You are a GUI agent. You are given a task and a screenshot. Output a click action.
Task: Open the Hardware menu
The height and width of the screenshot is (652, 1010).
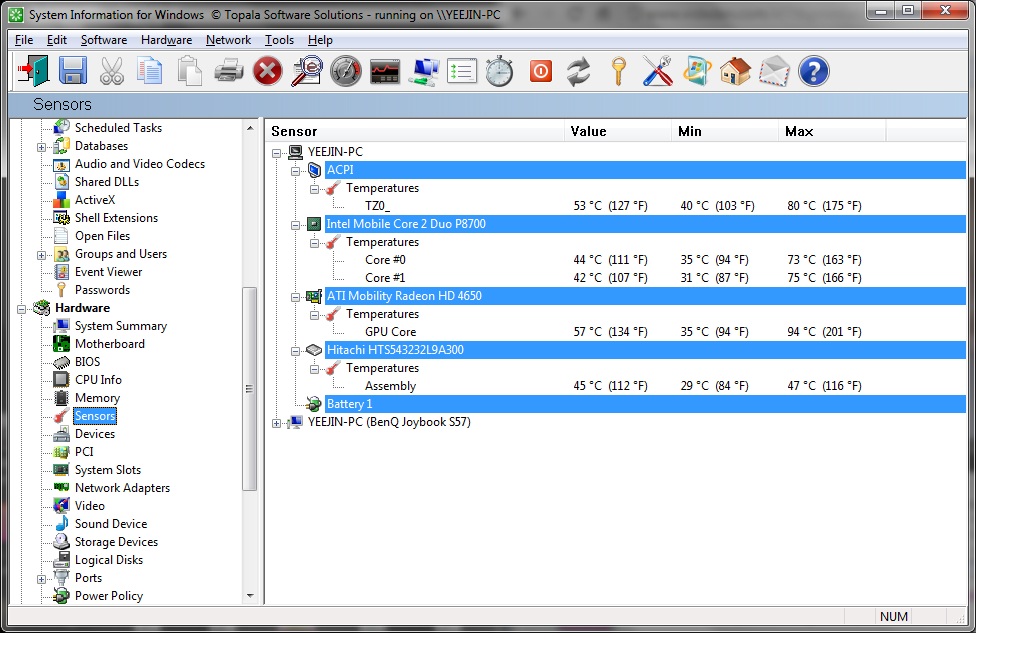click(166, 40)
